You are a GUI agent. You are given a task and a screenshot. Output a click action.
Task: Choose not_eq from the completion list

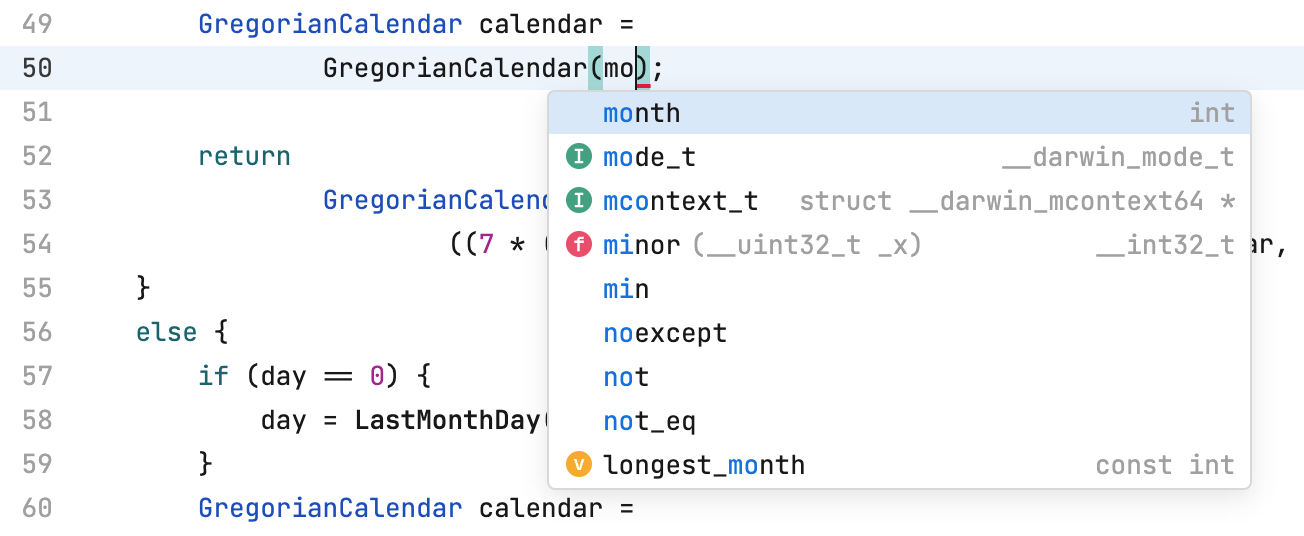649,421
